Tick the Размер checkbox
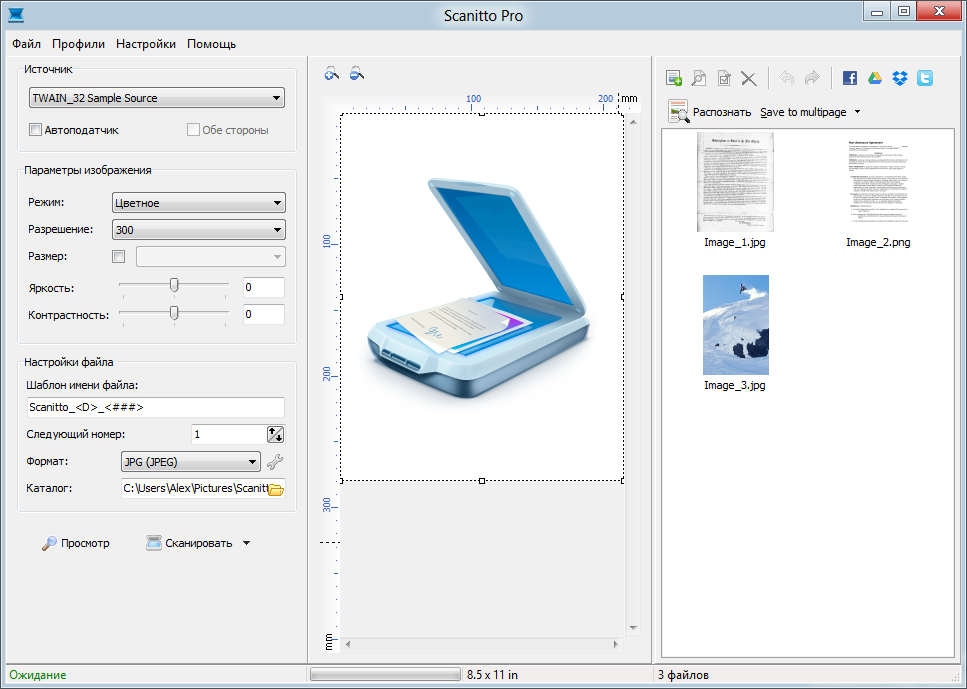 click(118, 257)
